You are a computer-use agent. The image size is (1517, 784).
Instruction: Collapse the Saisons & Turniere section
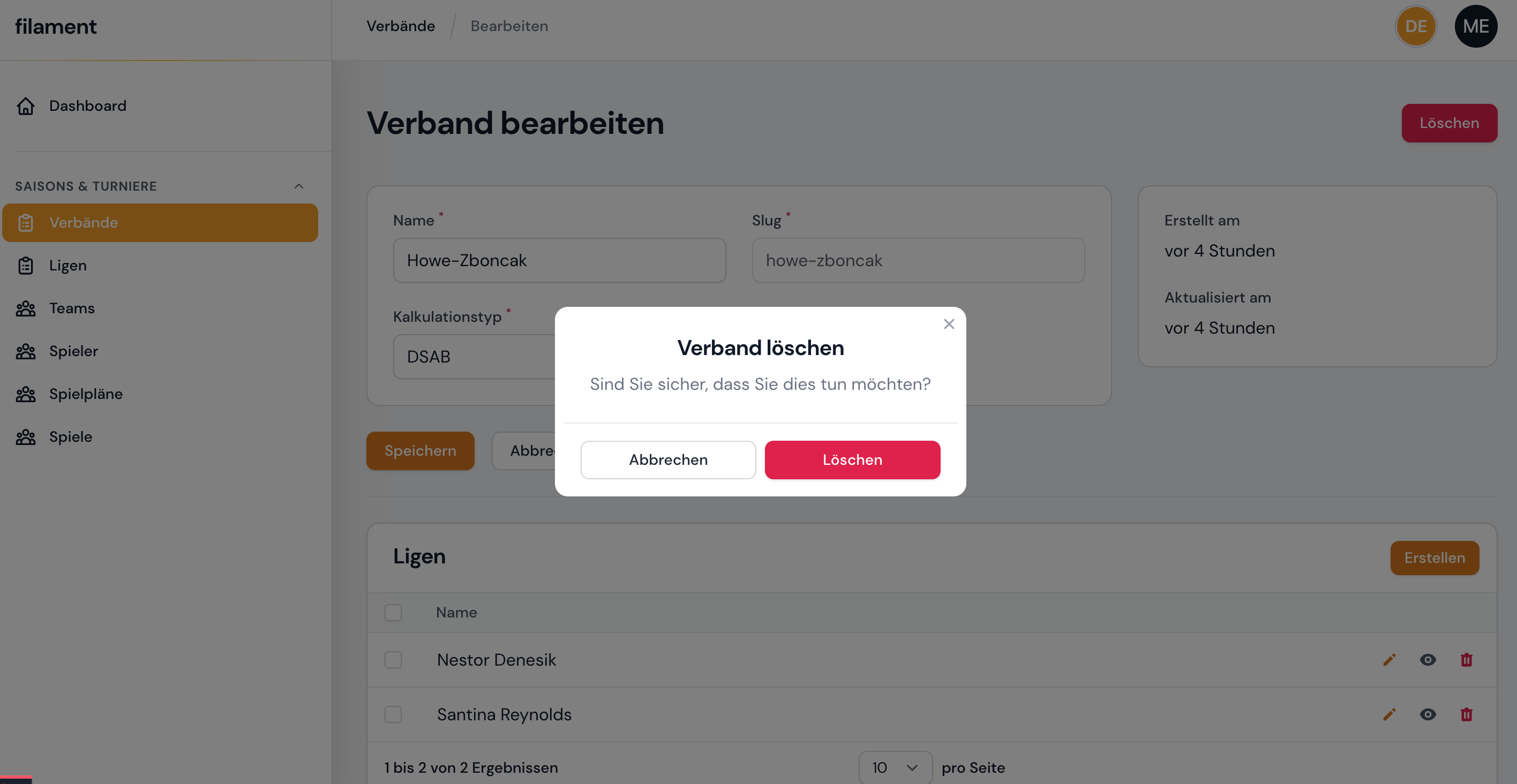tap(299, 186)
